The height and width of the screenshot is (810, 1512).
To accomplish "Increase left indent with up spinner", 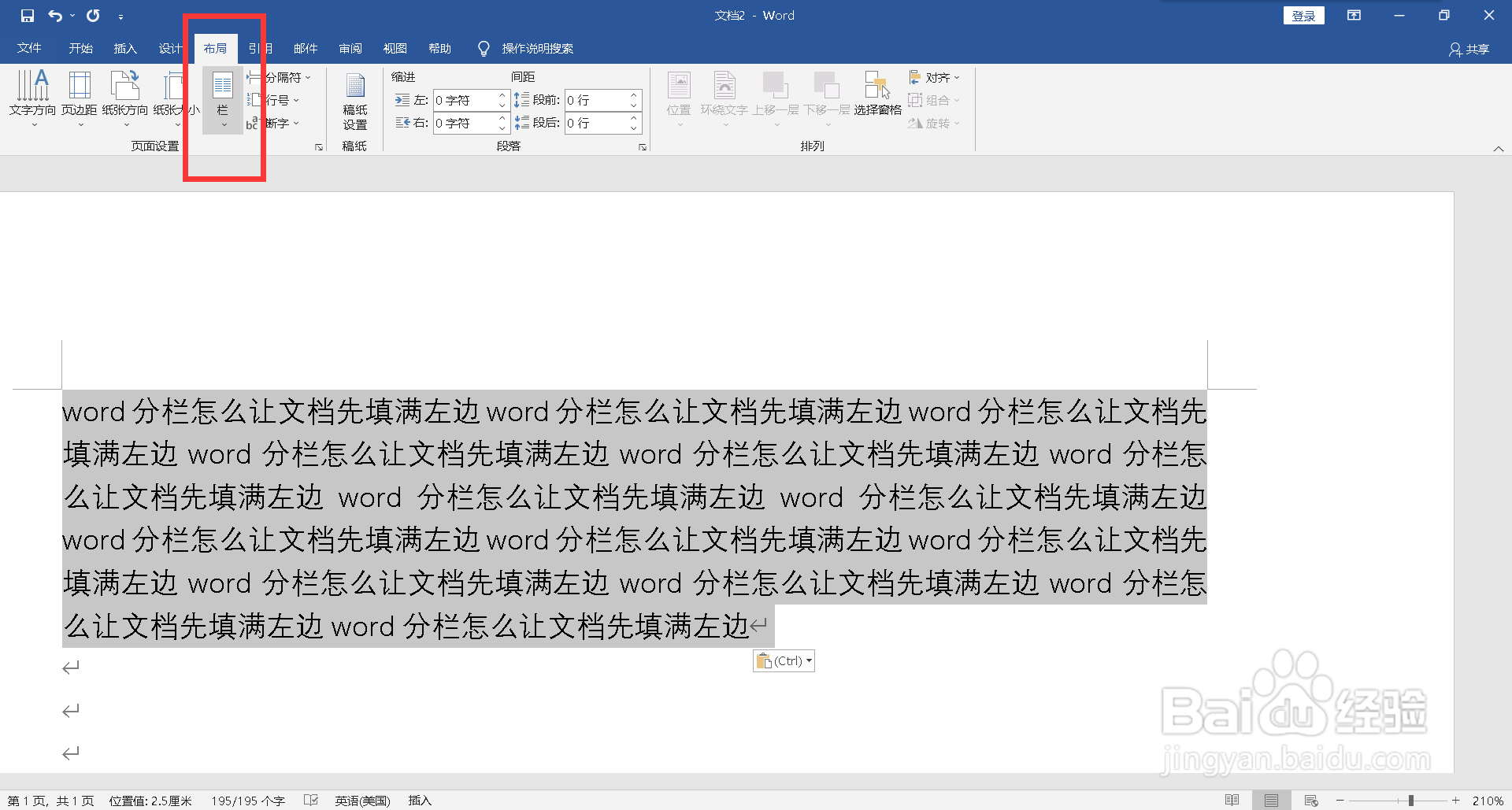I will pyautogui.click(x=502, y=95).
